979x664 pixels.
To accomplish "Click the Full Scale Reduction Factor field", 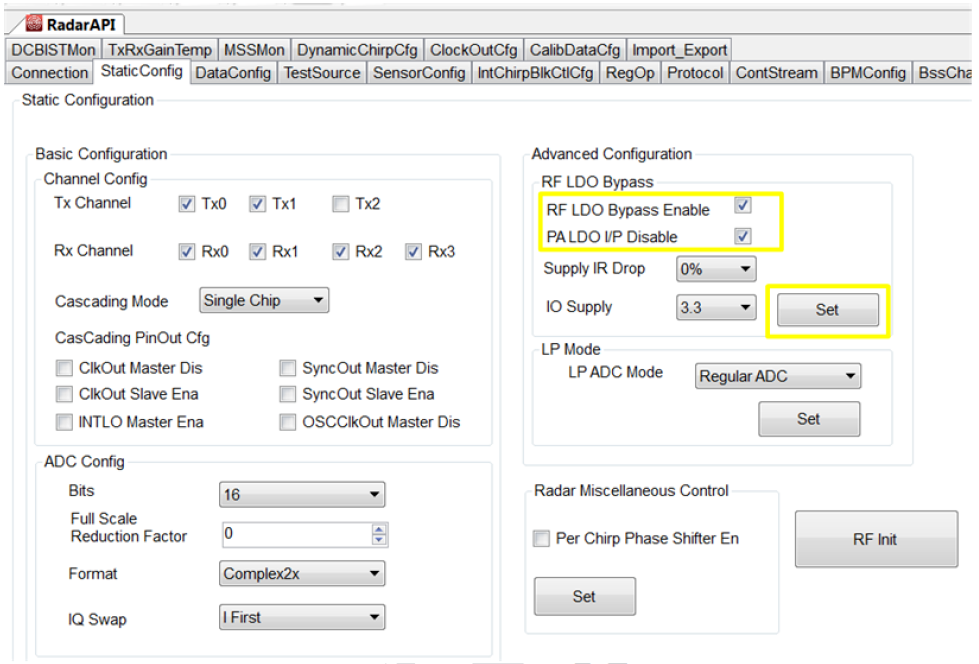I will tap(295, 535).
